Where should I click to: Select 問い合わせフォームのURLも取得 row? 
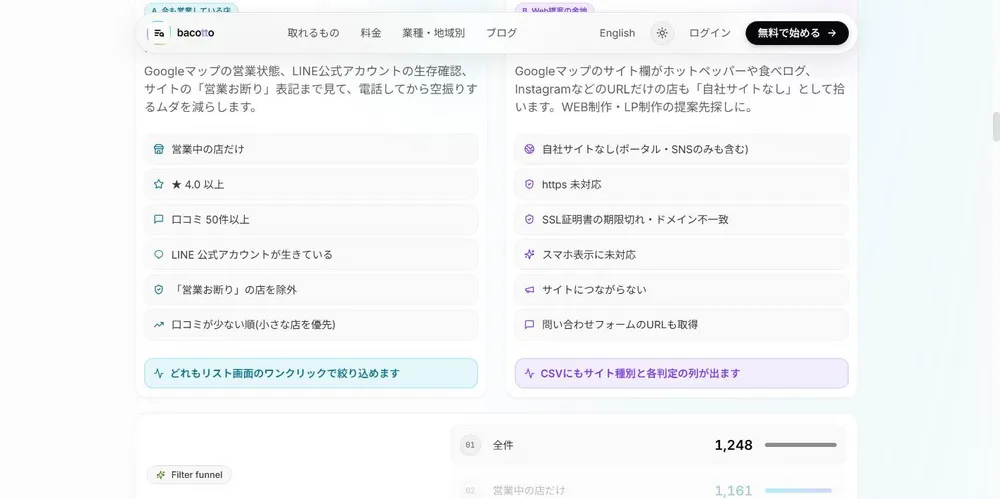coord(682,325)
